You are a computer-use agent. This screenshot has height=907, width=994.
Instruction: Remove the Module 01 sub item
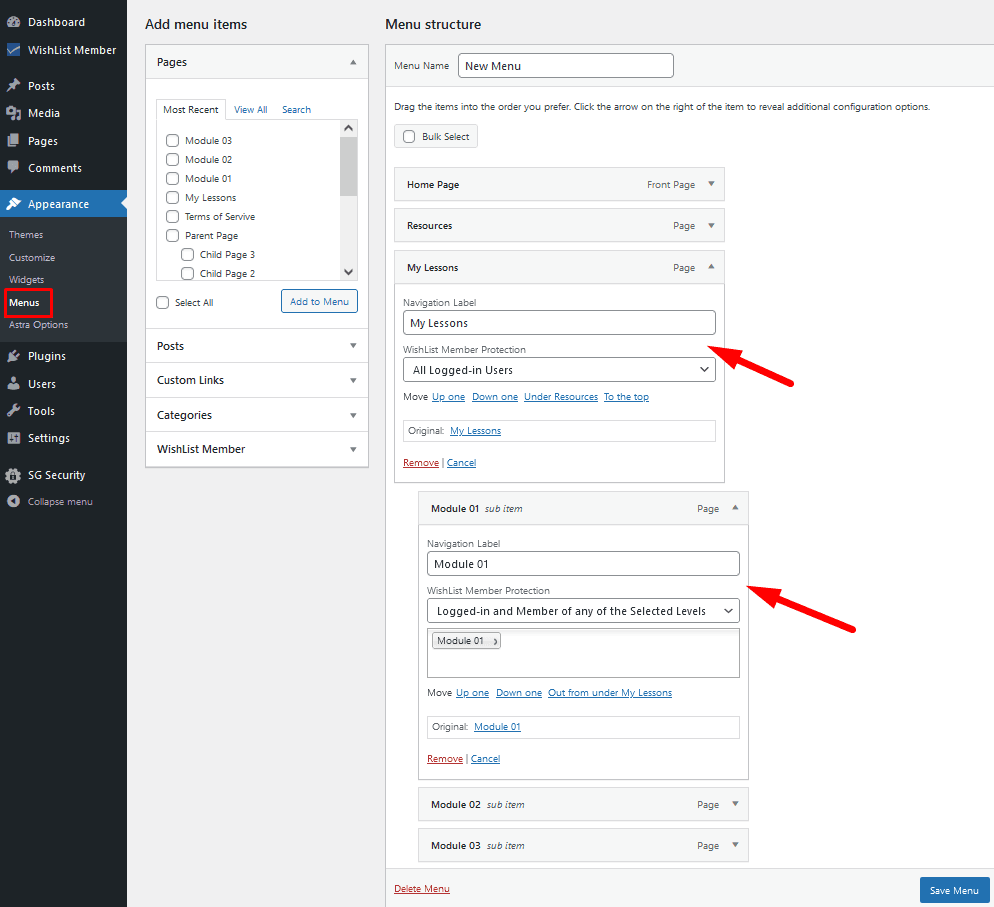point(445,759)
